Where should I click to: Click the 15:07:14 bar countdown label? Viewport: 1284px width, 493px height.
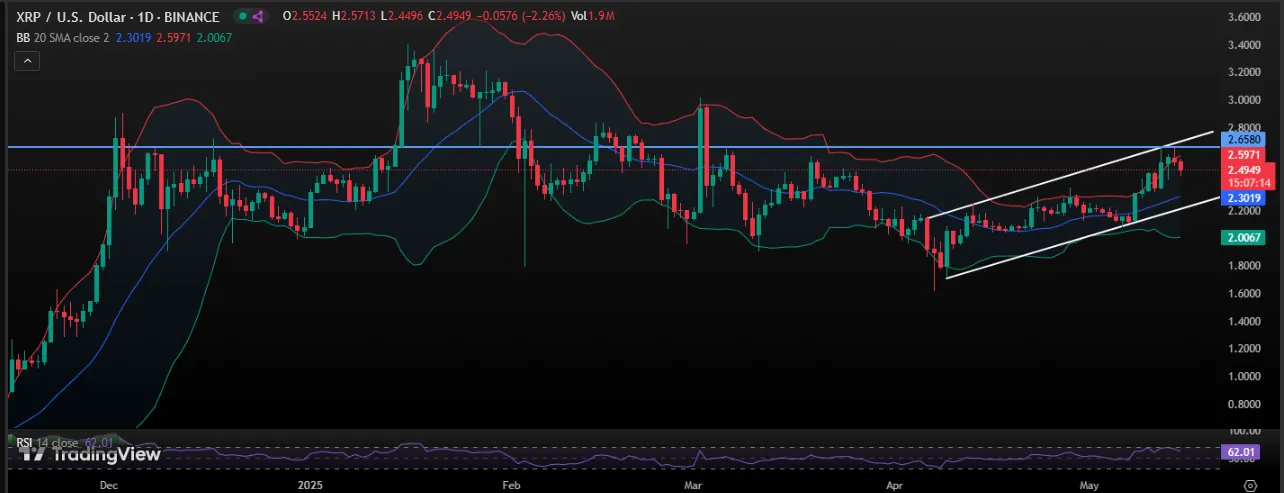1248,183
